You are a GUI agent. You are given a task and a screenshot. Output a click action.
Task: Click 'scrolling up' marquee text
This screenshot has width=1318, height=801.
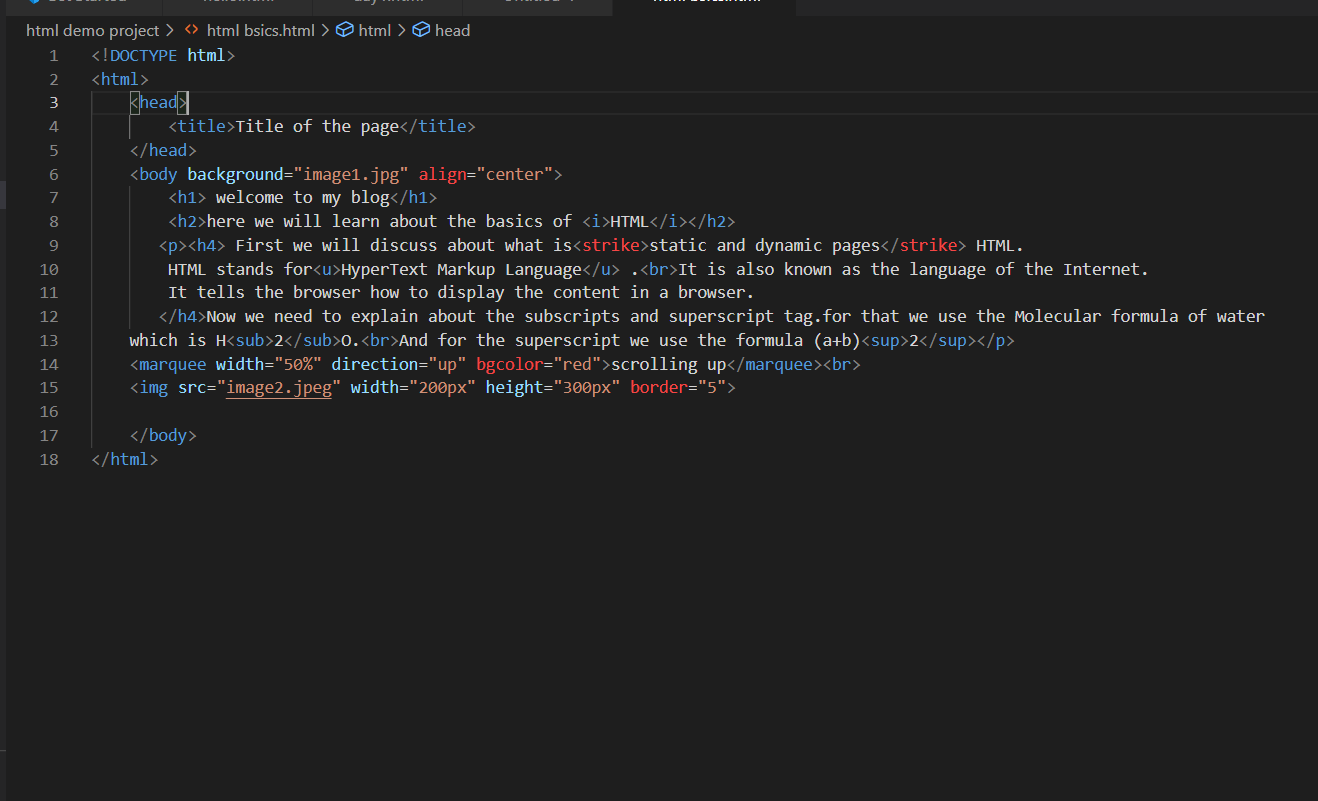(x=669, y=364)
